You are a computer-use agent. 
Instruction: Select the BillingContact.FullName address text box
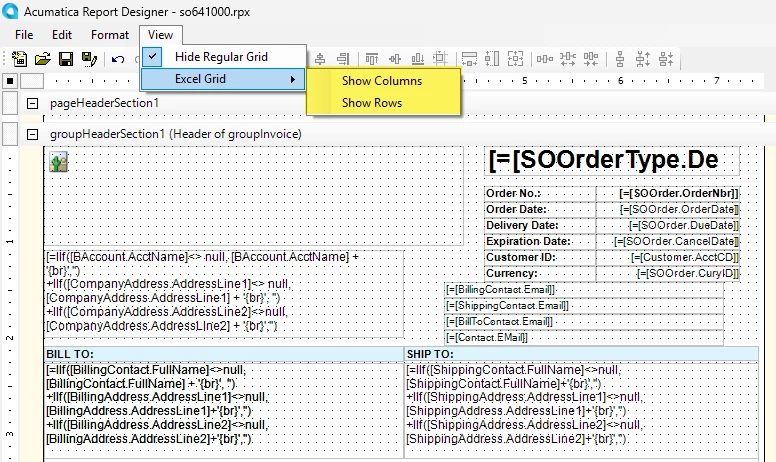(x=224, y=411)
